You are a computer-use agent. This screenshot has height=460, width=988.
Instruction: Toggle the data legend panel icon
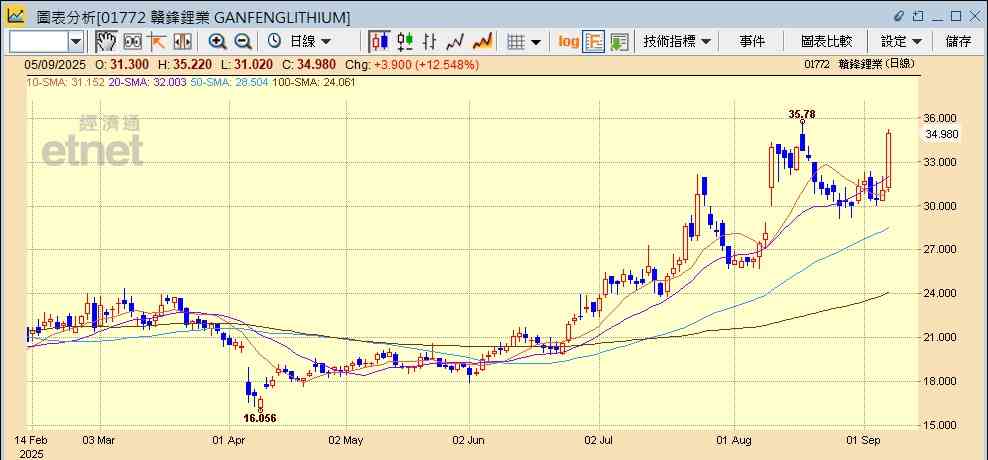point(593,42)
